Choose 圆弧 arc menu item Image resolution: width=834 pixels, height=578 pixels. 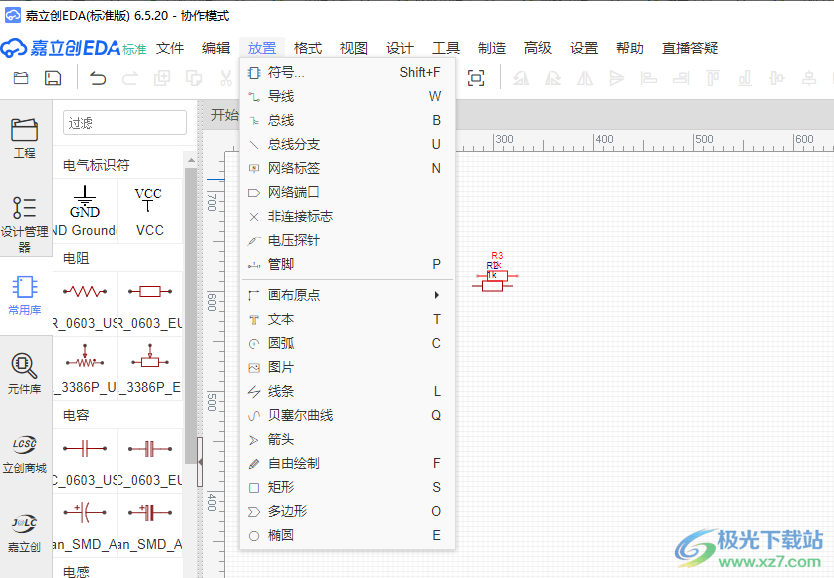[x=347, y=343]
